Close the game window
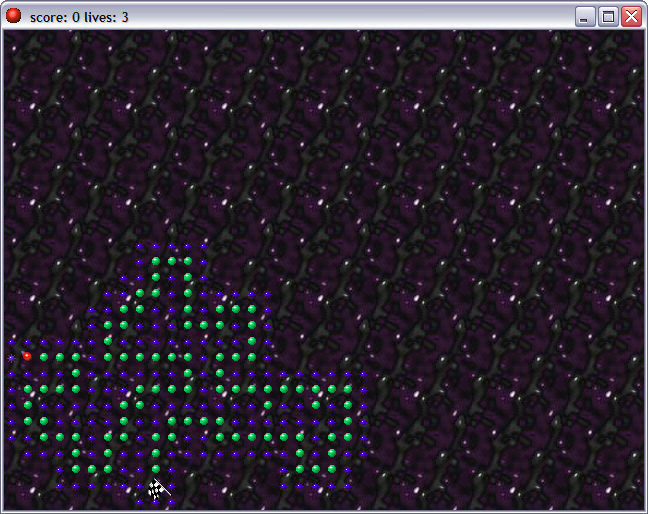 tap(631, 17)
